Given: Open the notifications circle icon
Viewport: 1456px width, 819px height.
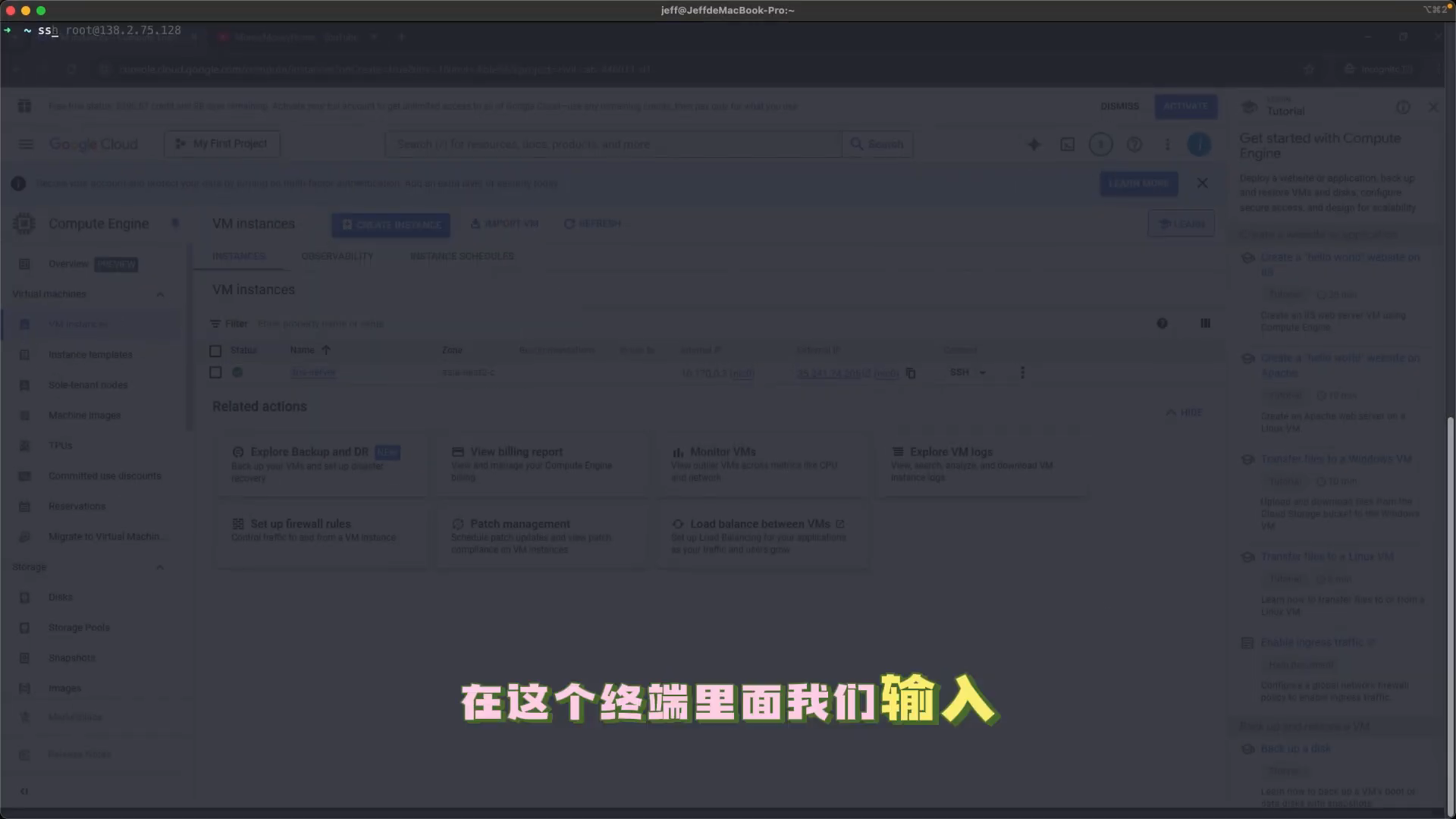Looking at the screenshot, I should (x=1100, y=144).
